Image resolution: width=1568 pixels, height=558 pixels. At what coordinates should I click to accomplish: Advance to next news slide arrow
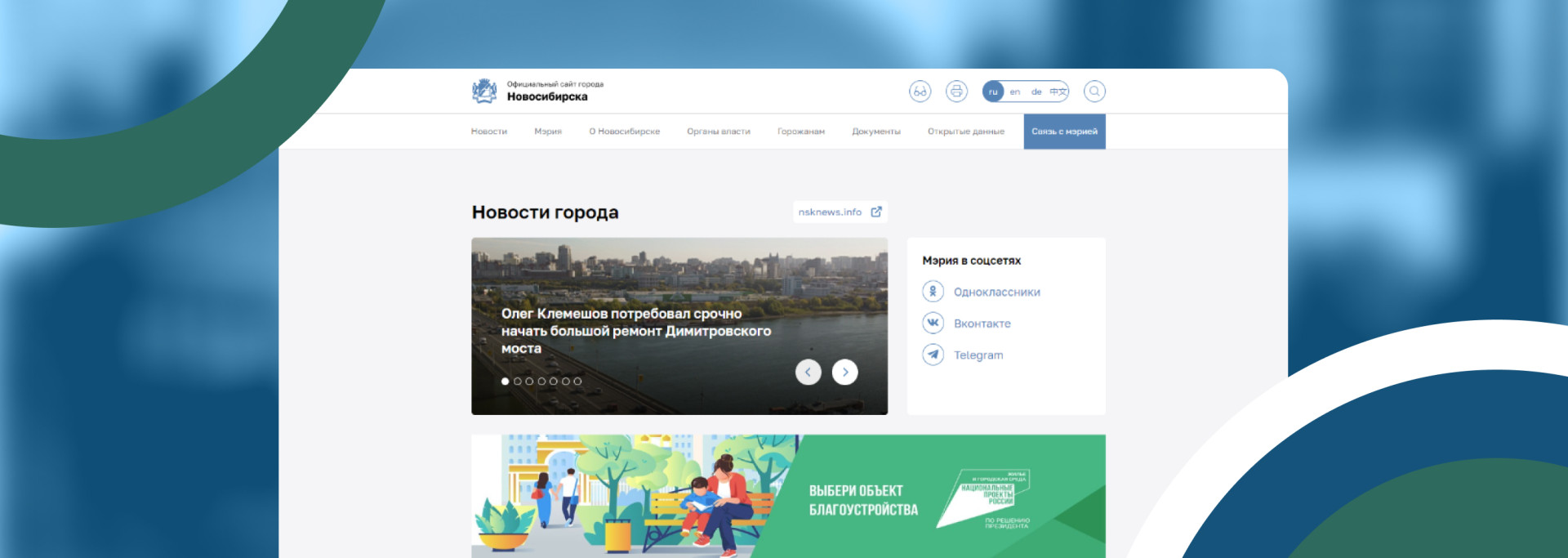(x=845, y=373)
